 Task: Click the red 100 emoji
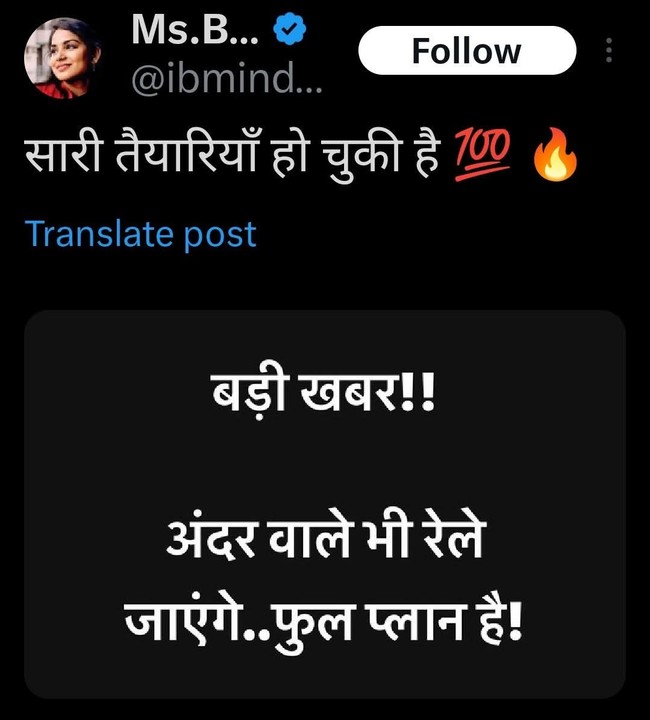point(482,154)
